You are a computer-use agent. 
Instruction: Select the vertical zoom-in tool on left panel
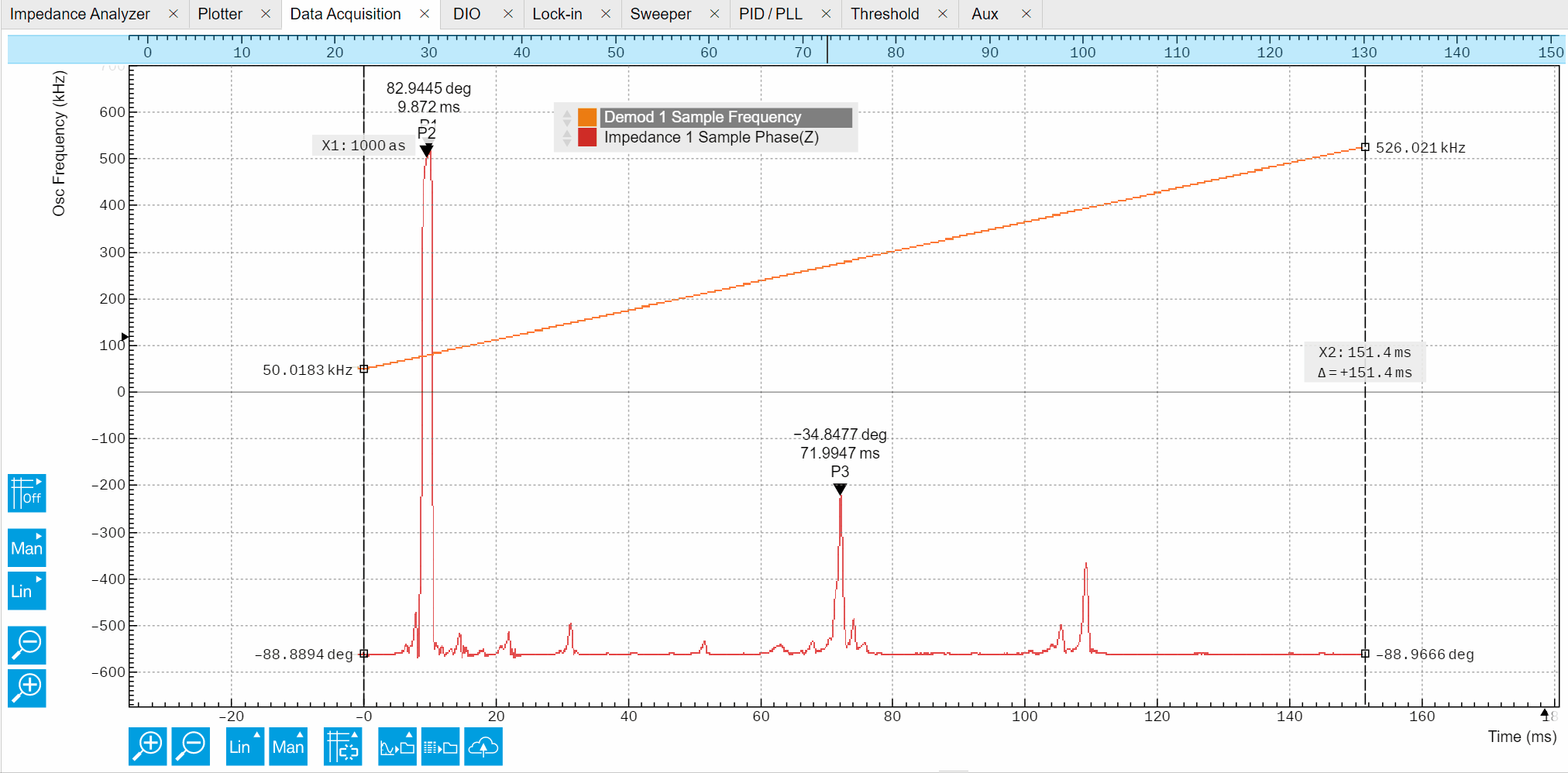pos(26,689)
